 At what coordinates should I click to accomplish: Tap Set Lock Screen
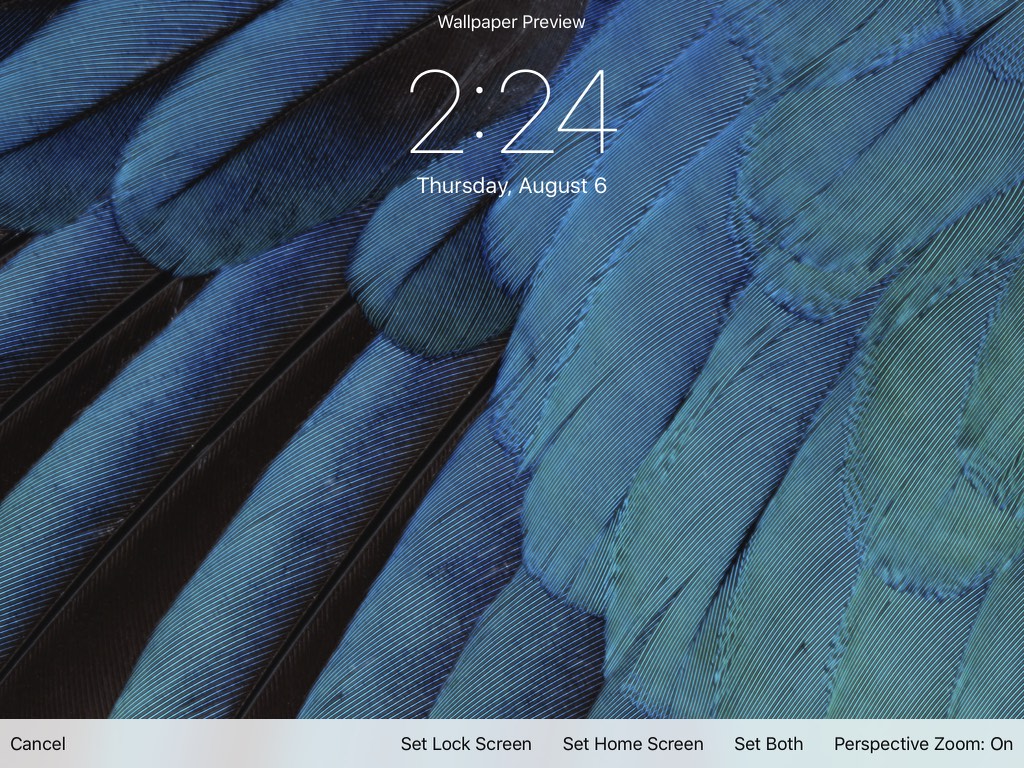click(466, 744)
